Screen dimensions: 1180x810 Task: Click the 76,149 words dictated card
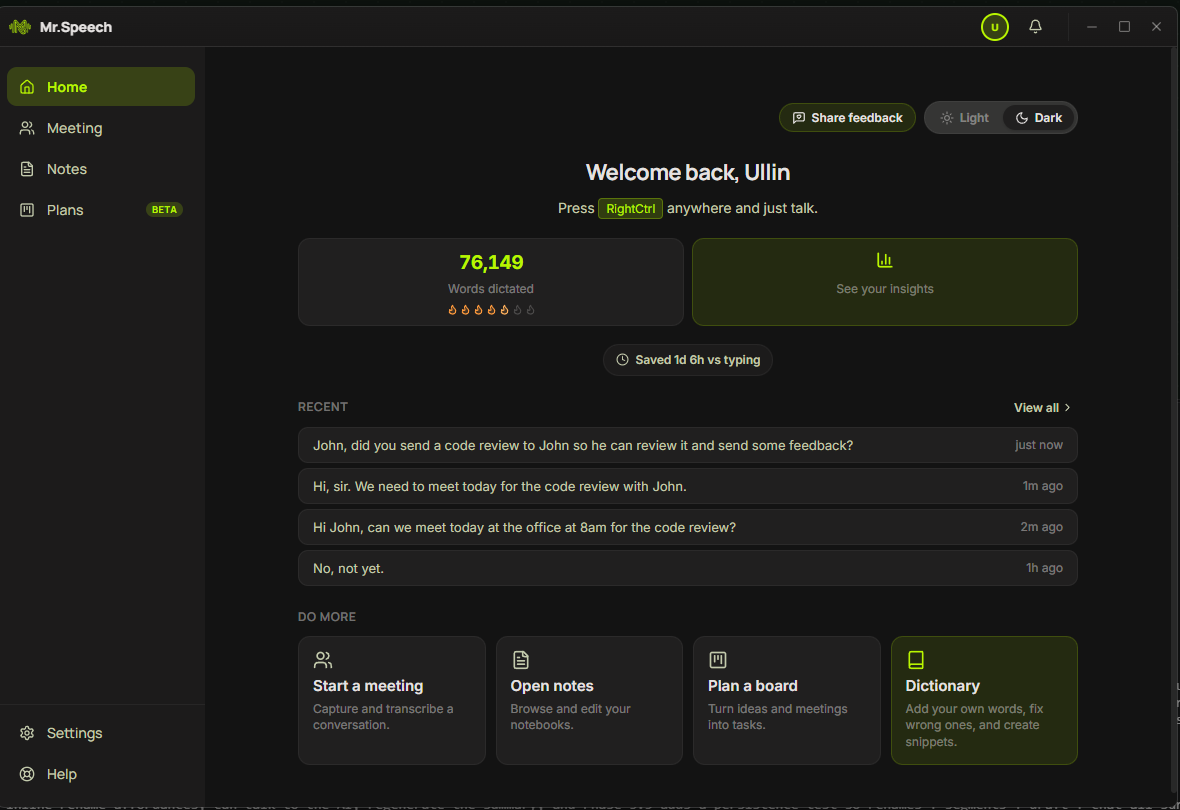pyautogui.click(x=491, y=282)
